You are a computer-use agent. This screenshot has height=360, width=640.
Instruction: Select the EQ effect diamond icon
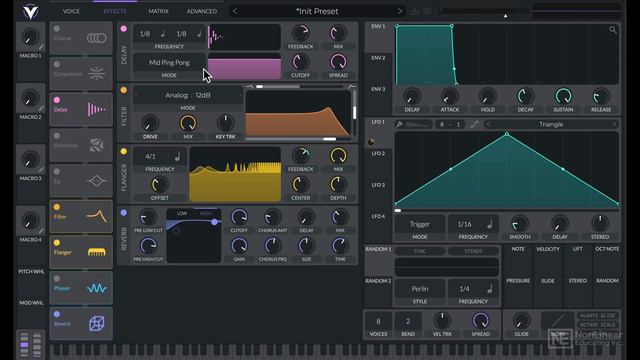pyautogui.click(x=97, y=180)
